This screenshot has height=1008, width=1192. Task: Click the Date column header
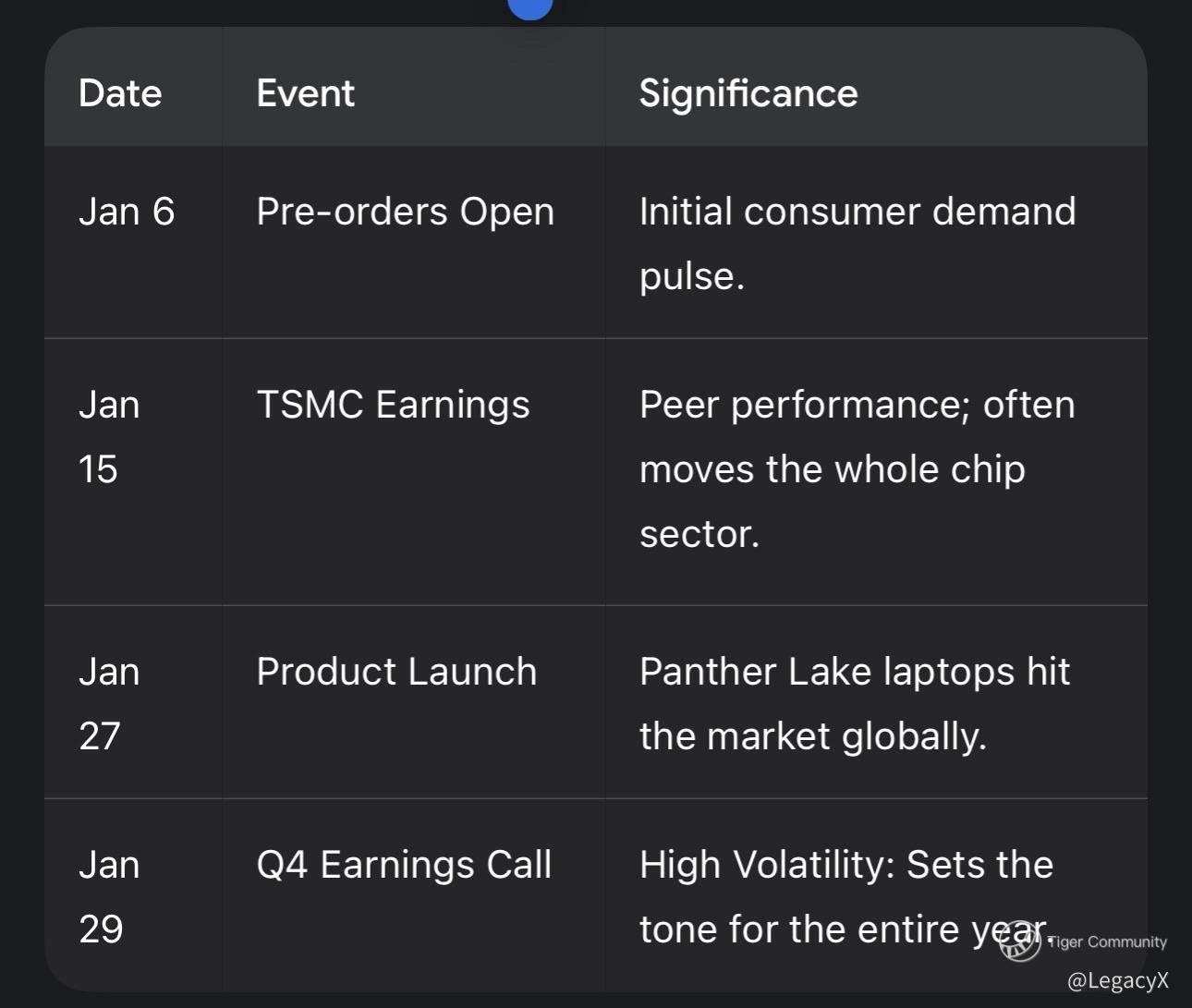[x=120, y=93]
